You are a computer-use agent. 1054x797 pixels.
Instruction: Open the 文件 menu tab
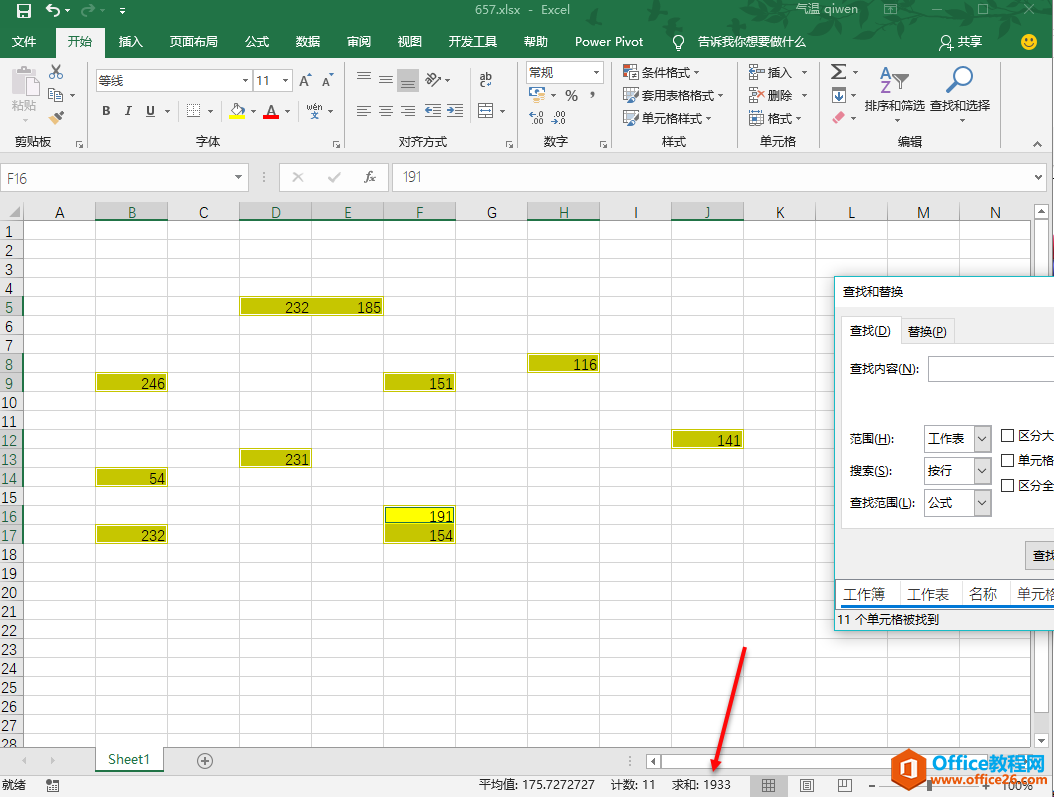[x=24, y=42]
